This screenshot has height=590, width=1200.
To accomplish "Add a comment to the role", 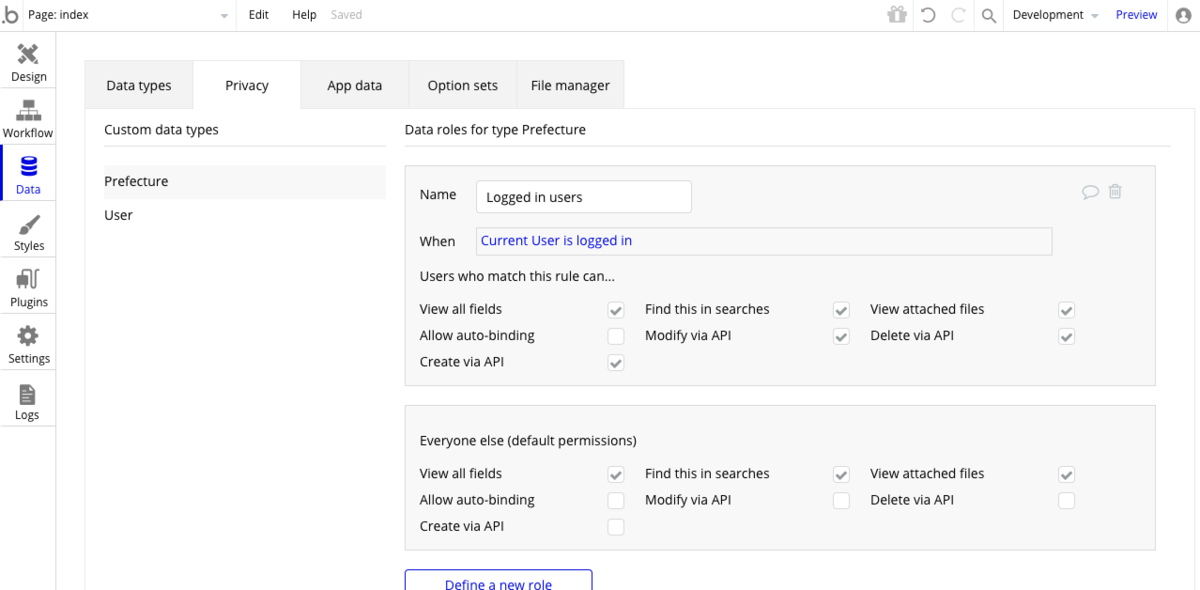I will tap(1090, 192).
